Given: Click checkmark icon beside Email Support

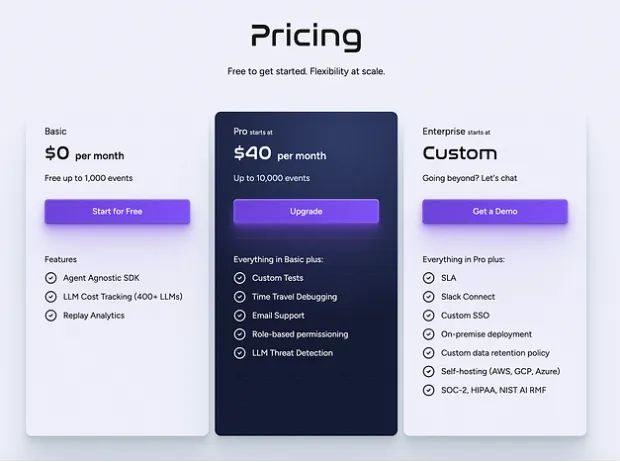Looking at the screenshot, I should pyautogui.click(x=239, y=316).
